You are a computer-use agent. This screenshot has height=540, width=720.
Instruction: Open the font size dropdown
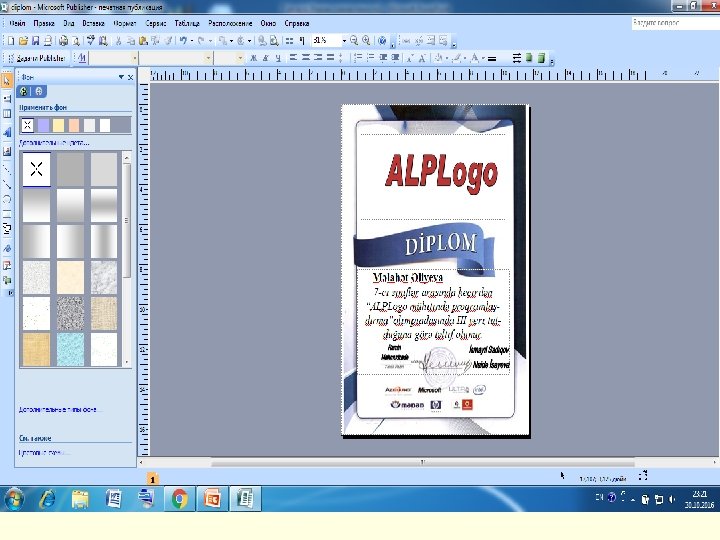click(x=240, y=58)
